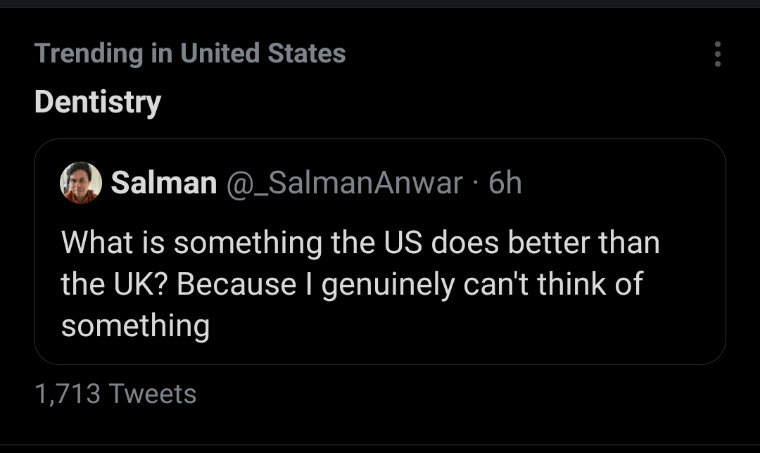This screenshot has width=760, height=453.
Task: Click the word 'Tweets' below the card
Action: pos(152,394)
